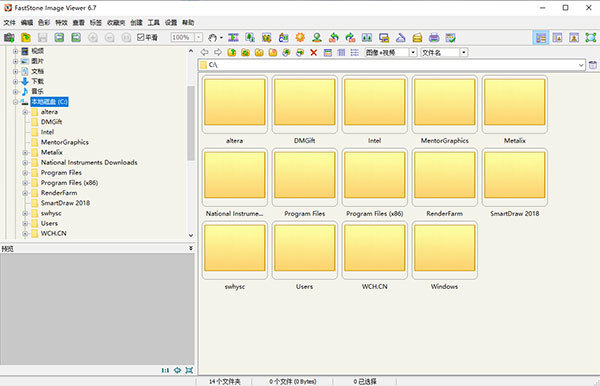This screenshot has height=386, width=600.
Task: Click the Metalix folder thumbnail
Action: point(515,103)
